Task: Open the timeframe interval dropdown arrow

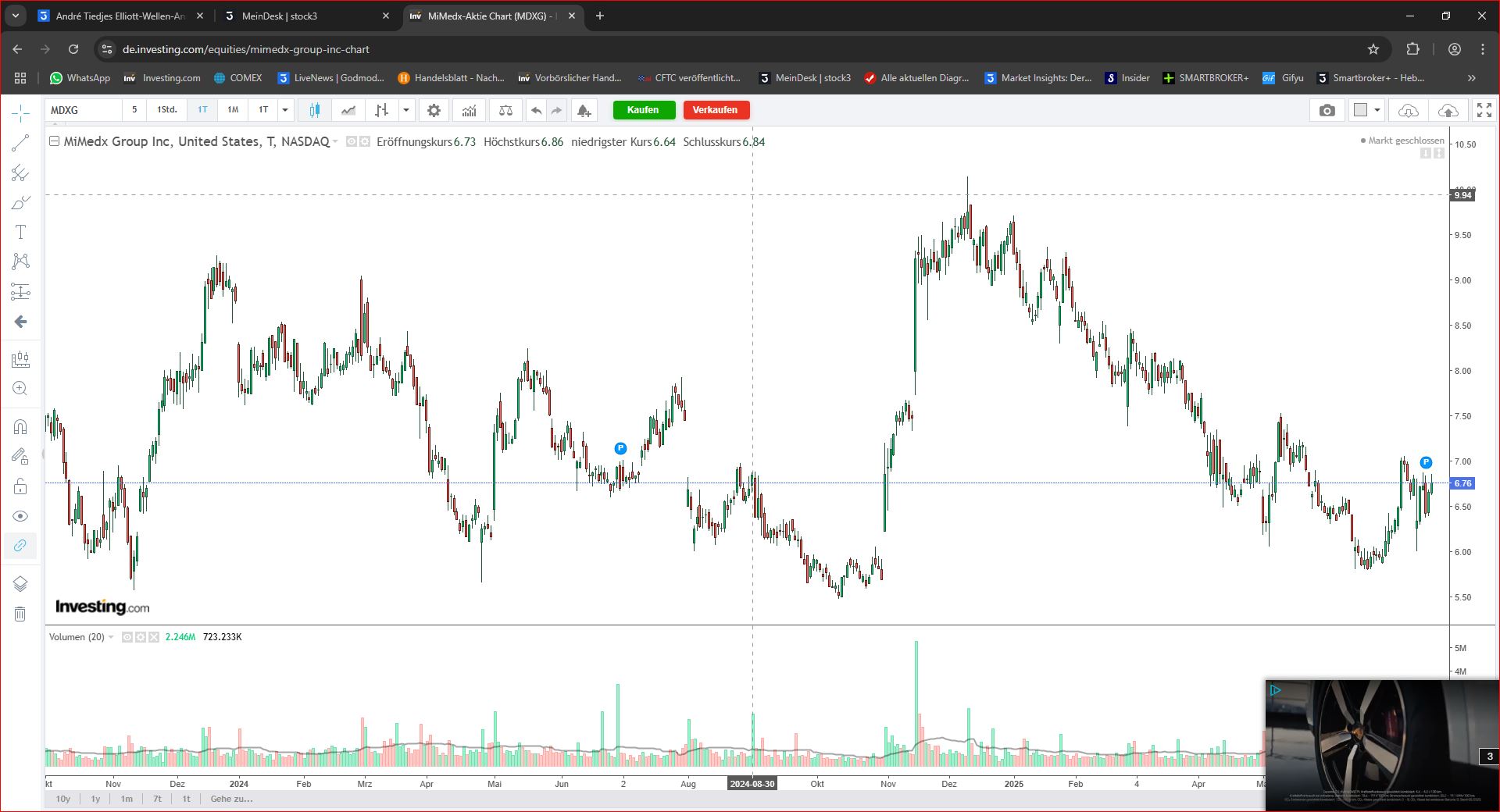Action: [x=285, y=110]
